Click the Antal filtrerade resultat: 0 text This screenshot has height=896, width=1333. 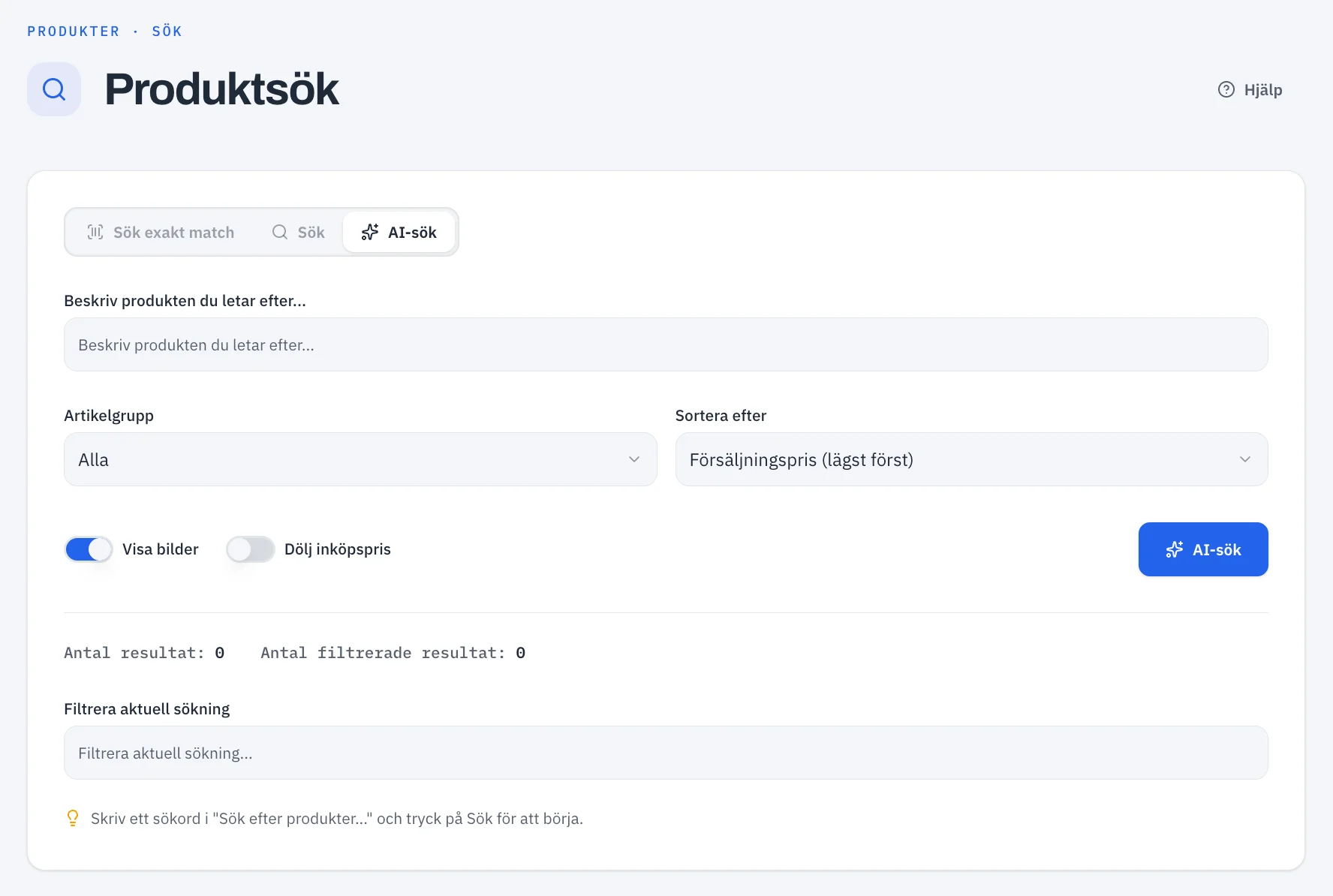(393, 653)
